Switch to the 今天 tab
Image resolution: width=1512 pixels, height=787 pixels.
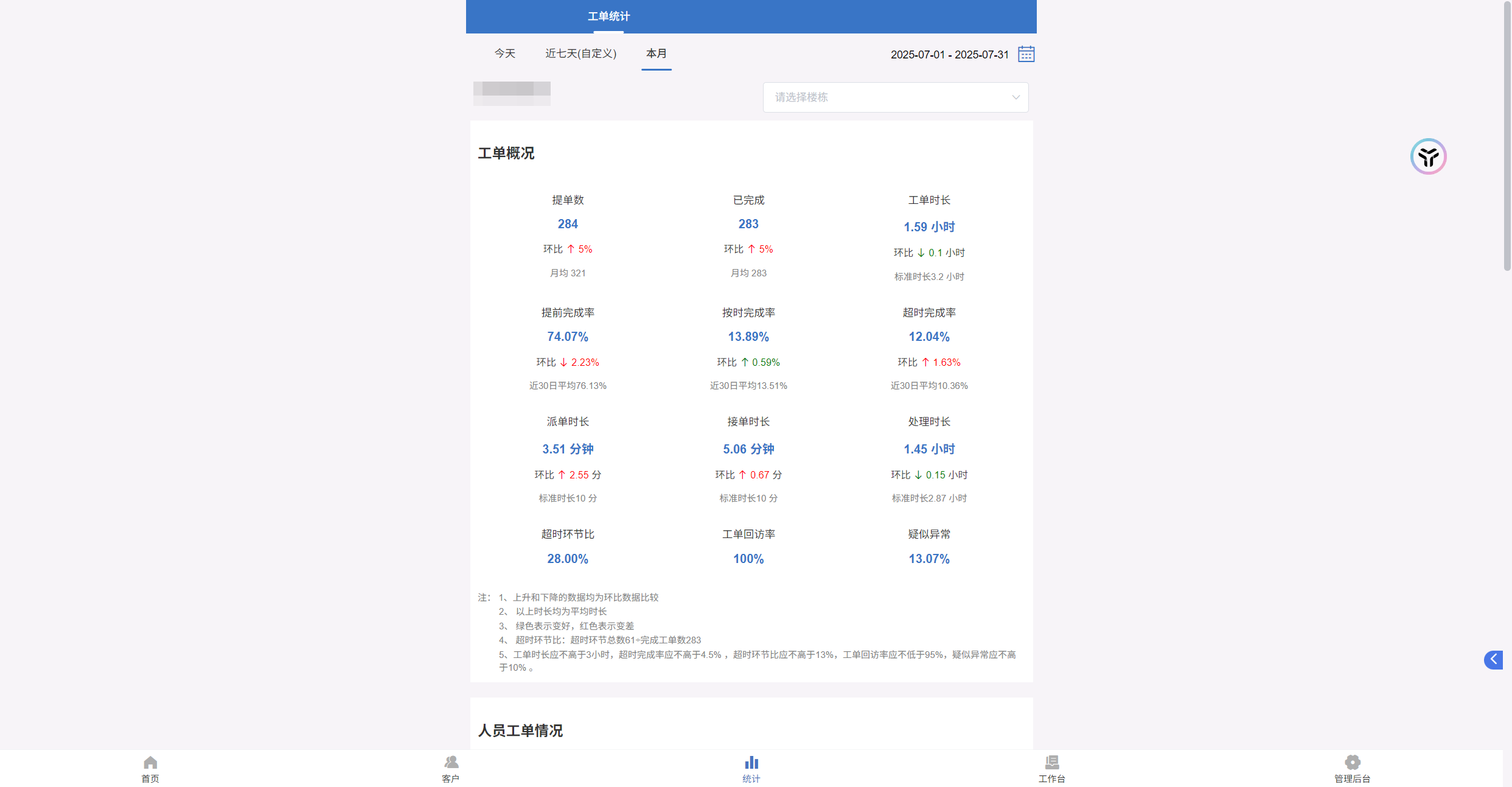[x=504, y=54]
